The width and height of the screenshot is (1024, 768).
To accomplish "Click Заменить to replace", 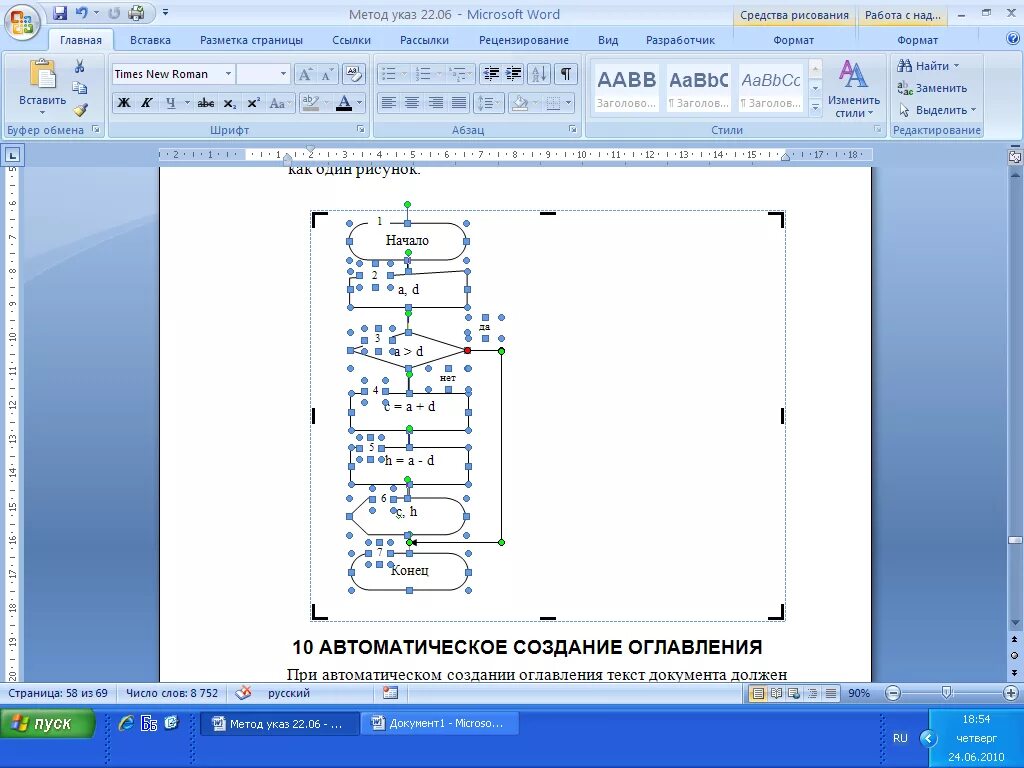I will [x=932, y=88].
